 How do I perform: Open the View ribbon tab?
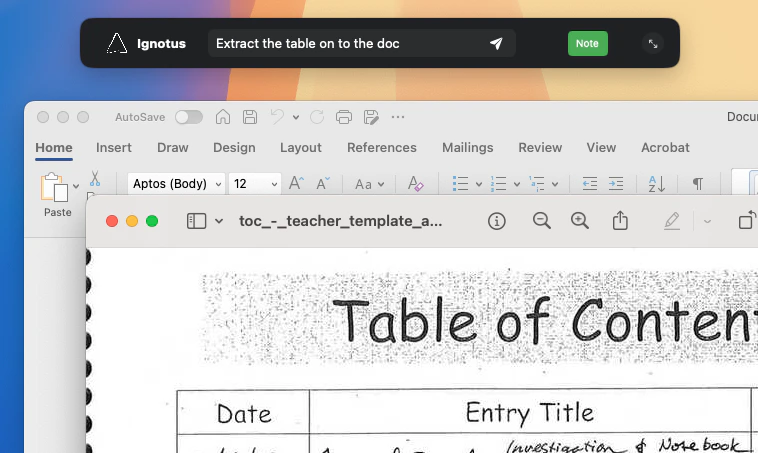click(x=601, y=147)
